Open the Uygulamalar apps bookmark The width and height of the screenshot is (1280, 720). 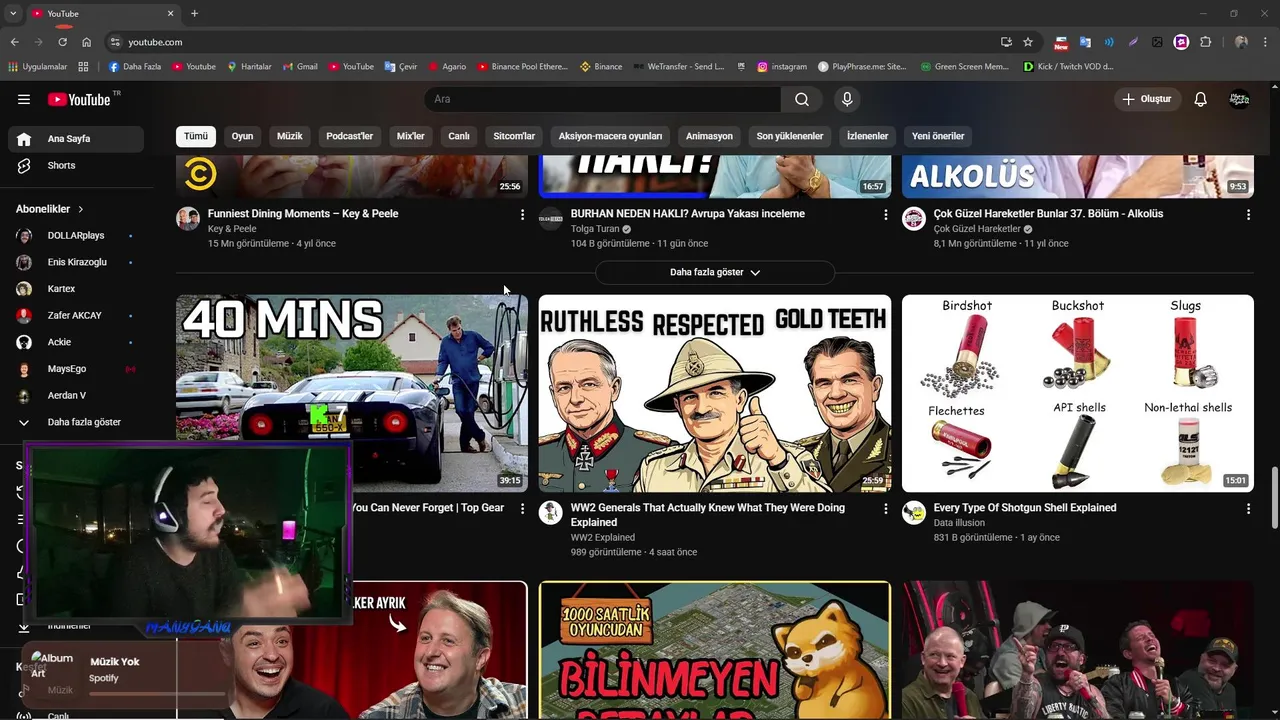(x=38, y=67)
